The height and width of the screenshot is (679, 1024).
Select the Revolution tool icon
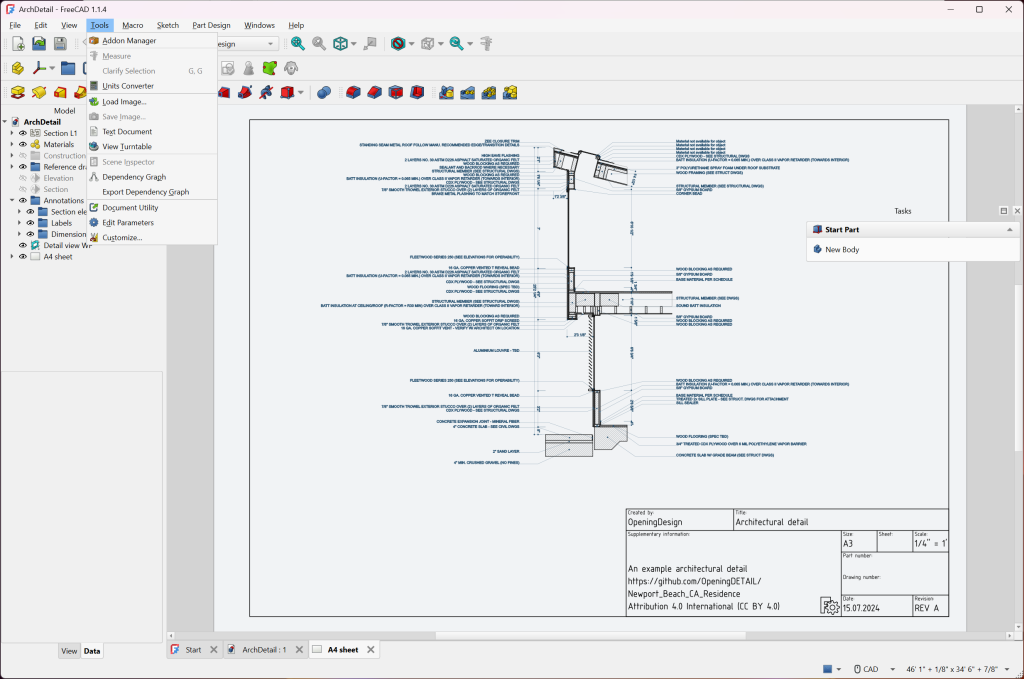[x=39, y=93]
